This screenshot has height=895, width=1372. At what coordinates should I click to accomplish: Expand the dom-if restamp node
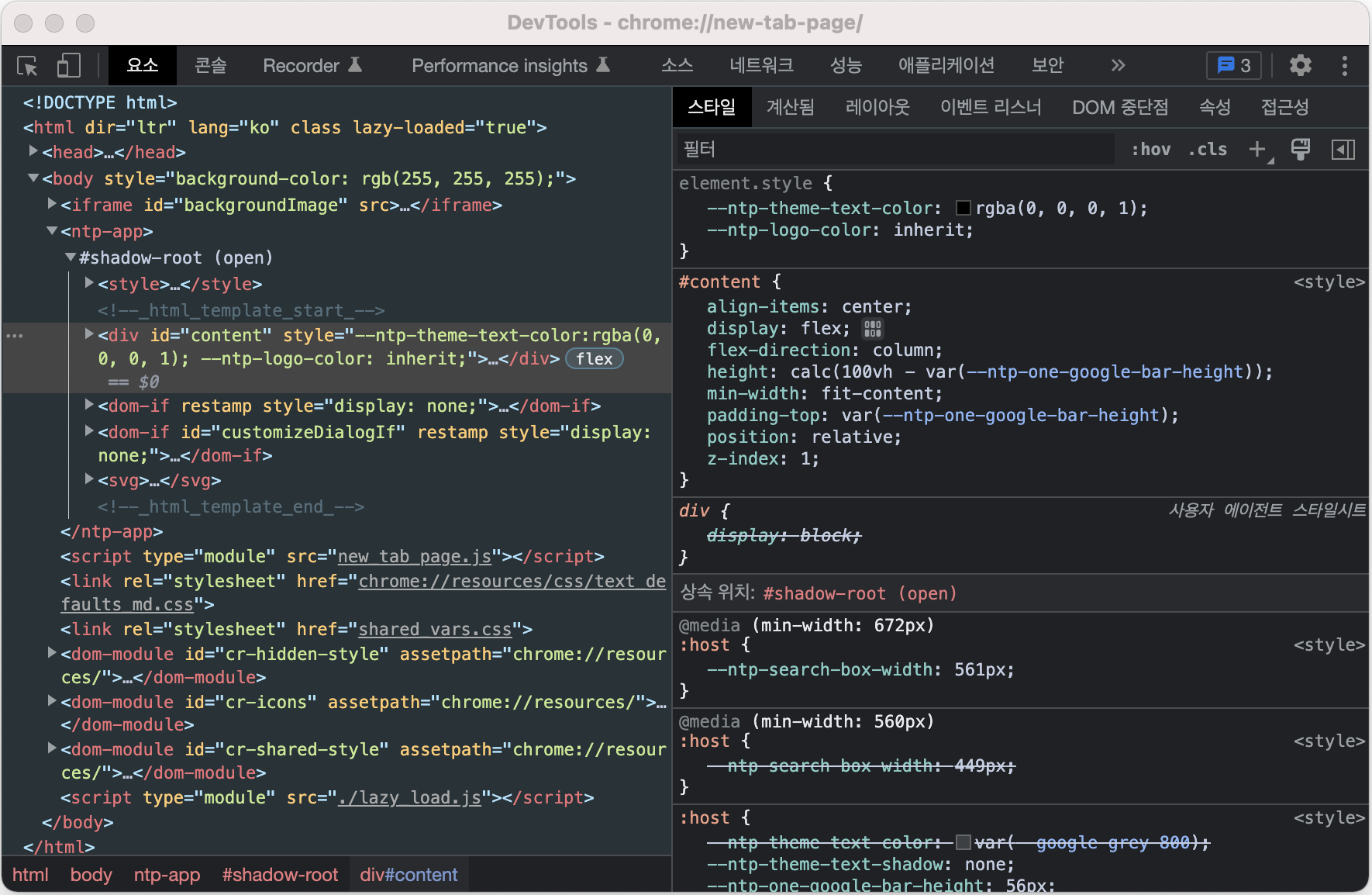coord(89,404)
